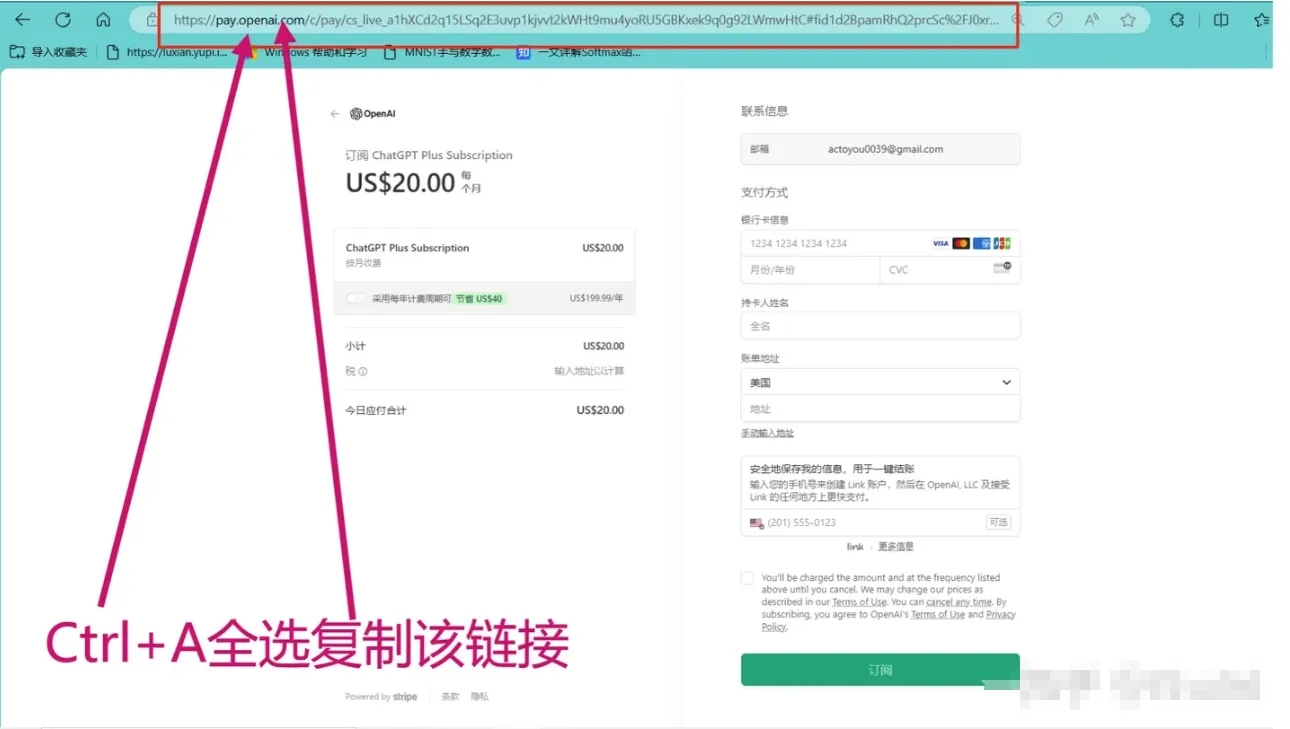Open the 导入收藏夹 bookmark folder
Image resolution: width=1290 pixels, height=729 pixels.
click(x=48, y=52)
